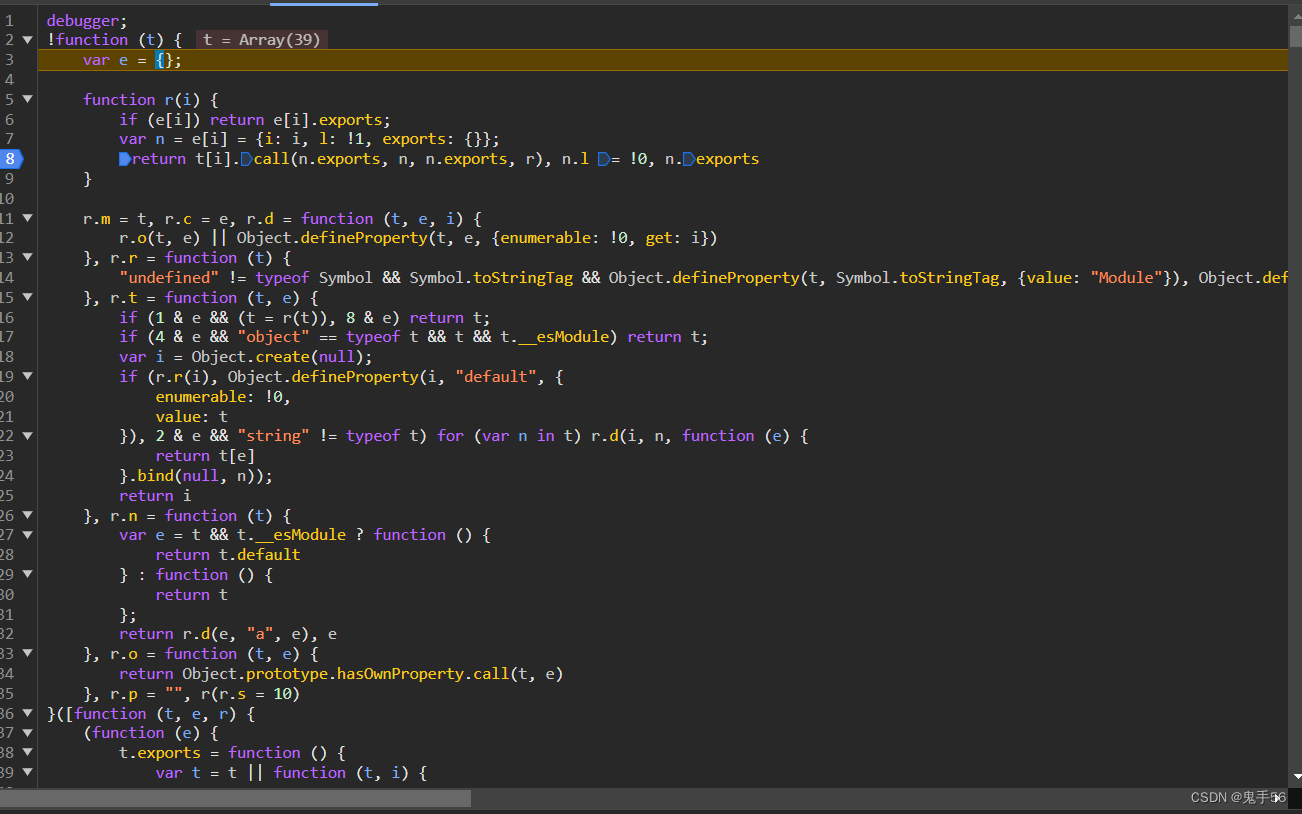
Task: Collapse the 'function r(i) {' block
Action: [x=27, y=99]
